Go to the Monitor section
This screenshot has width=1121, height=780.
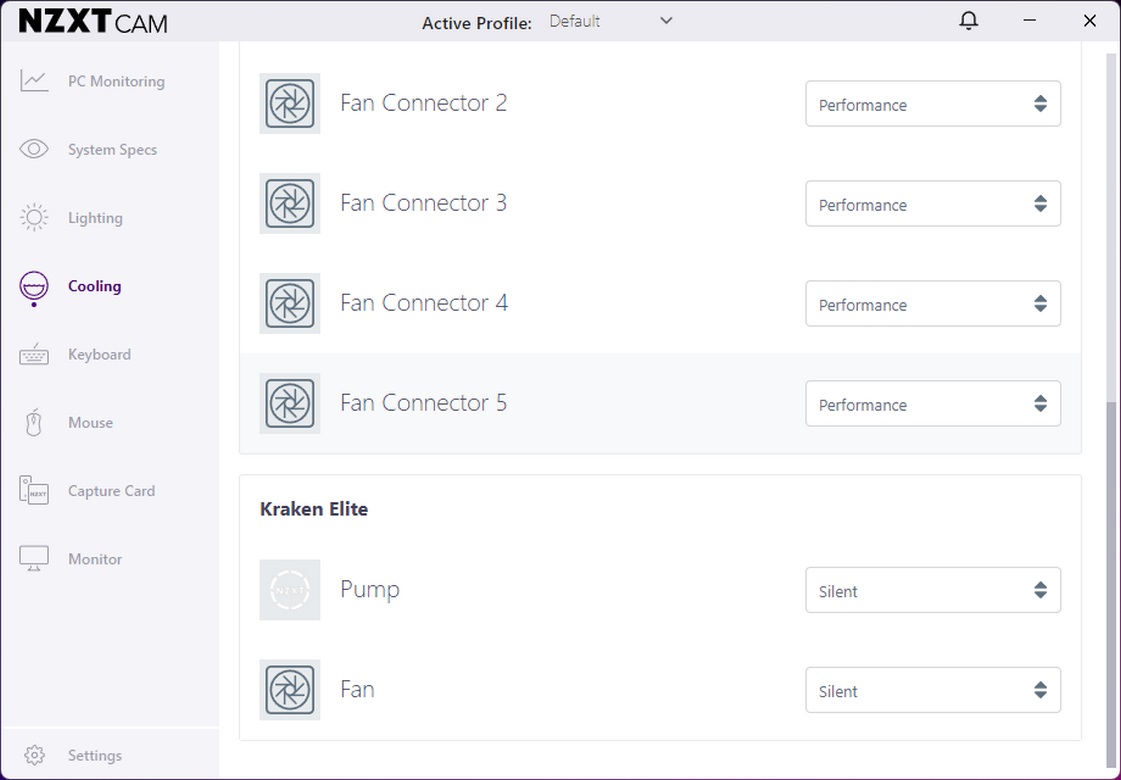(x=95, y=559)
